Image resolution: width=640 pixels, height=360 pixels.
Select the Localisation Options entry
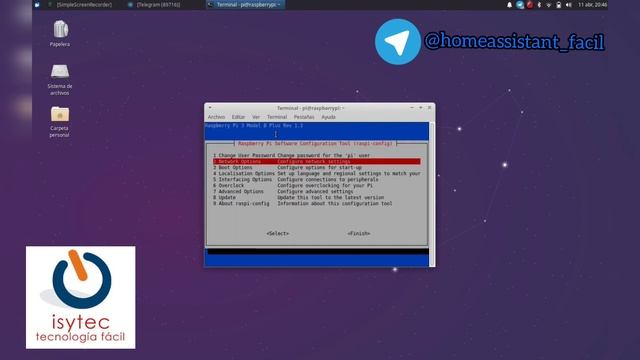click(316, 173)
